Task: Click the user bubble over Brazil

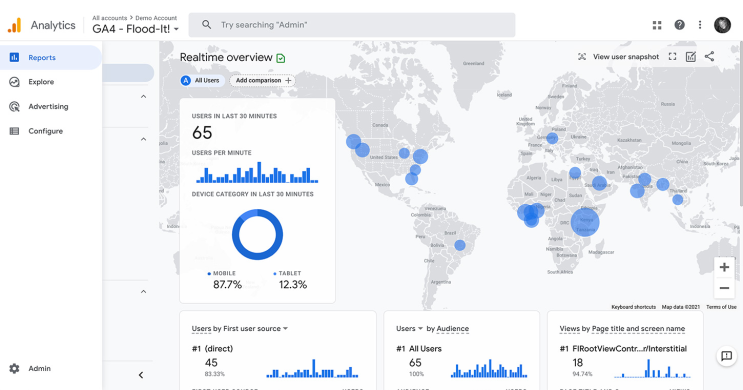Action: point(460,245)
